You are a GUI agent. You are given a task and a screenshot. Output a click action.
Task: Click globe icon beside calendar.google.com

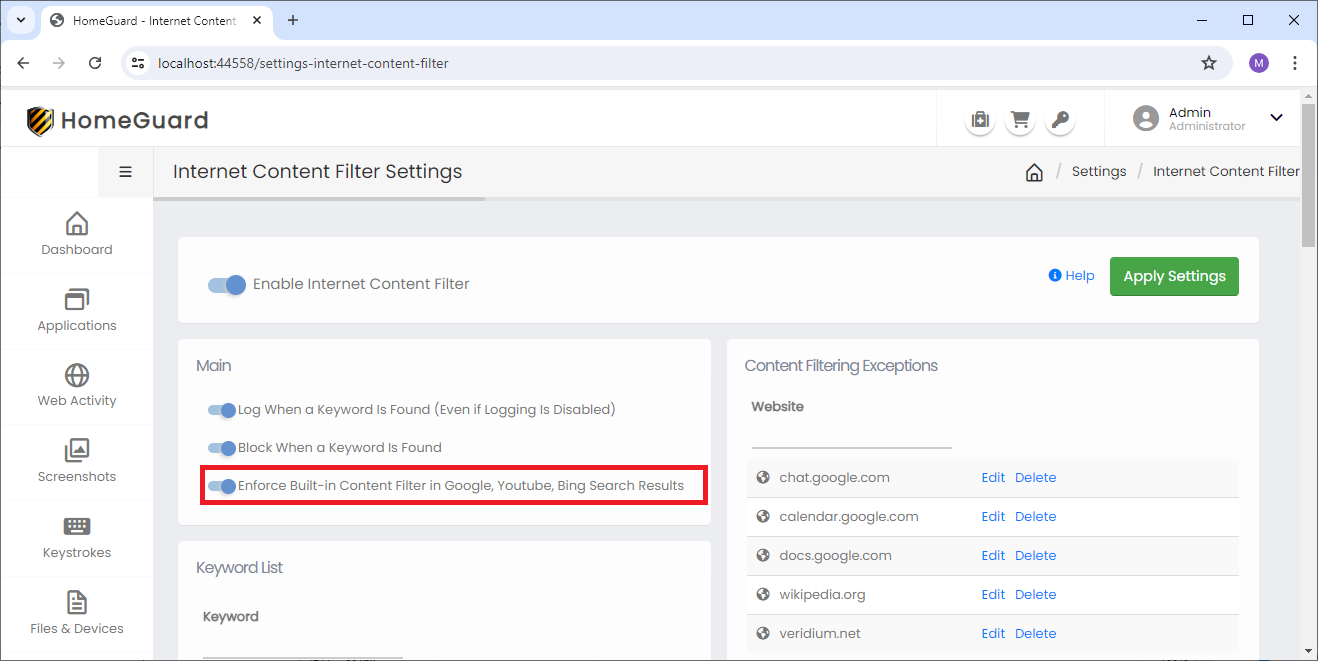[764, 516]
